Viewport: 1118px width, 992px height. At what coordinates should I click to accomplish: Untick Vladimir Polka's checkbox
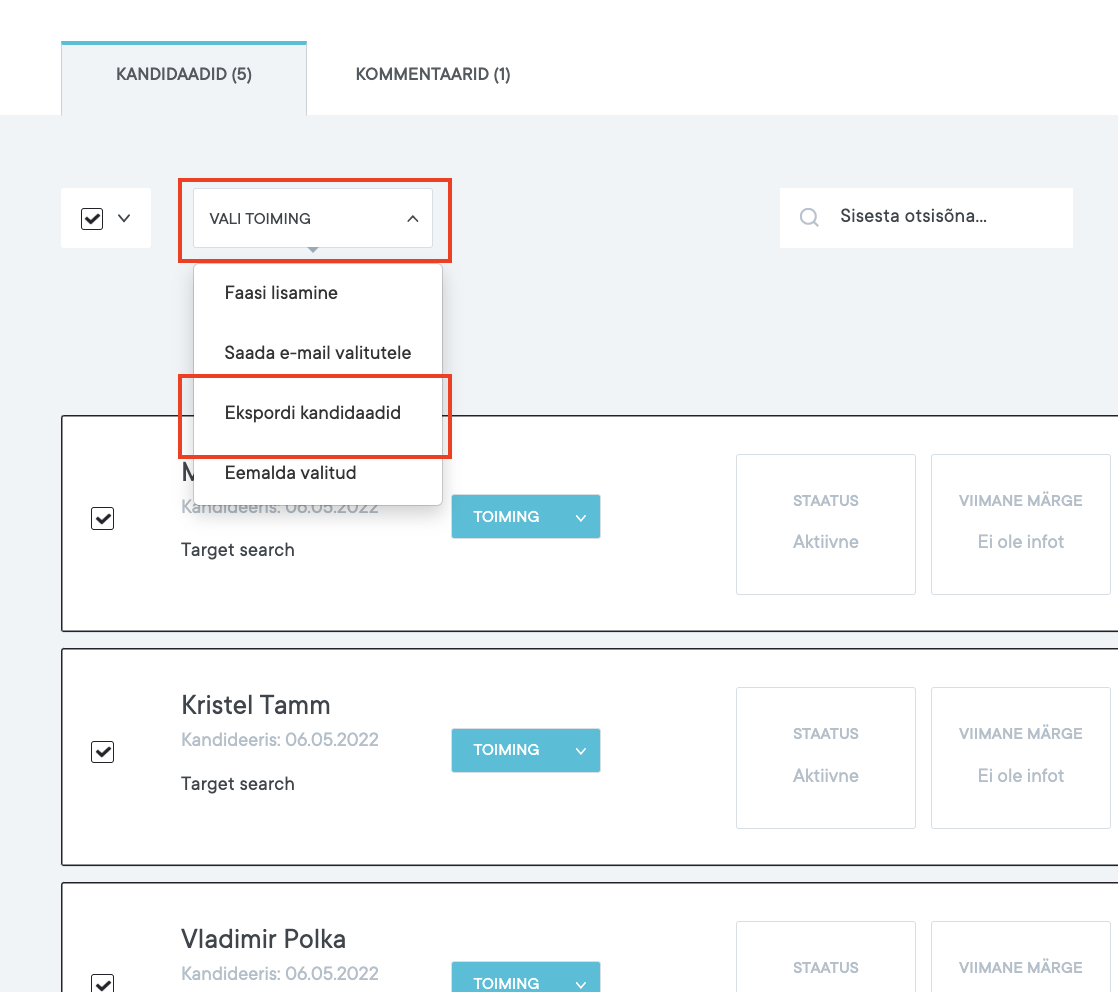coord(102,982)
